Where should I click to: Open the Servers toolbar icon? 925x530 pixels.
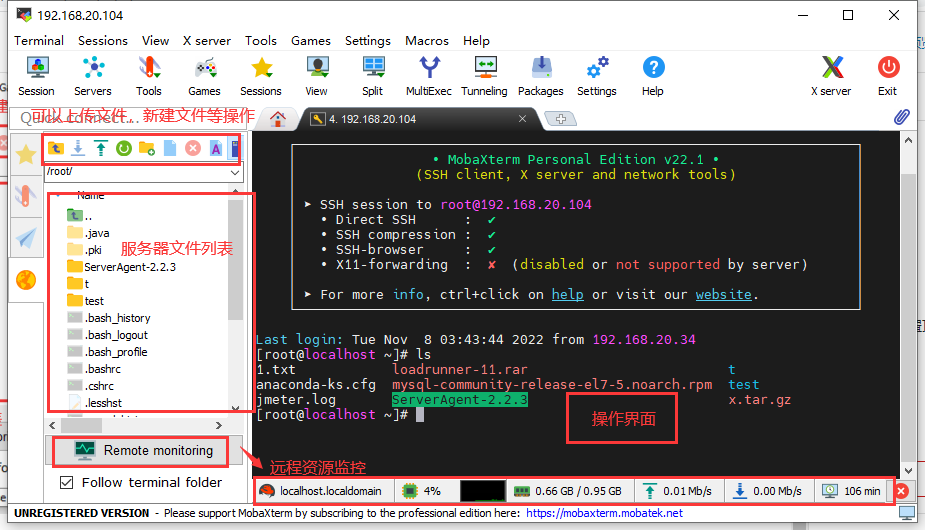click(93, 76)
